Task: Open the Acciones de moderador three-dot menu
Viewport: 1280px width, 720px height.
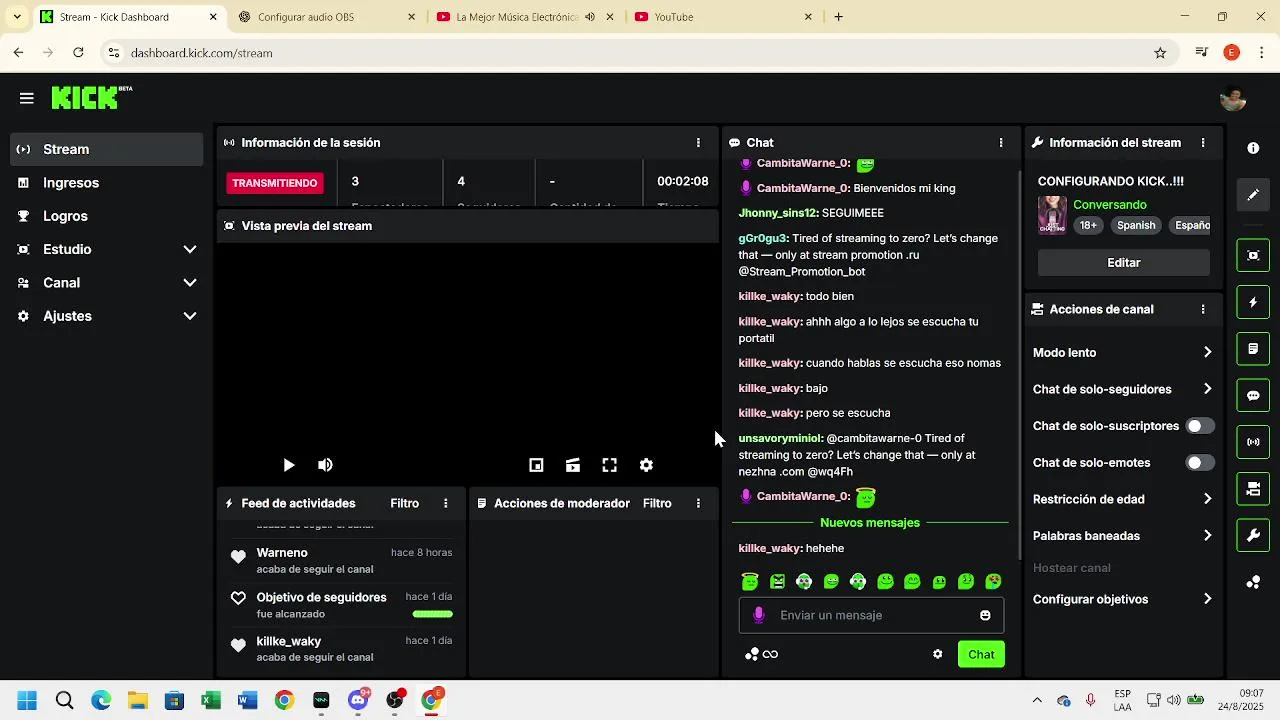Action: (x=698, y=503)
